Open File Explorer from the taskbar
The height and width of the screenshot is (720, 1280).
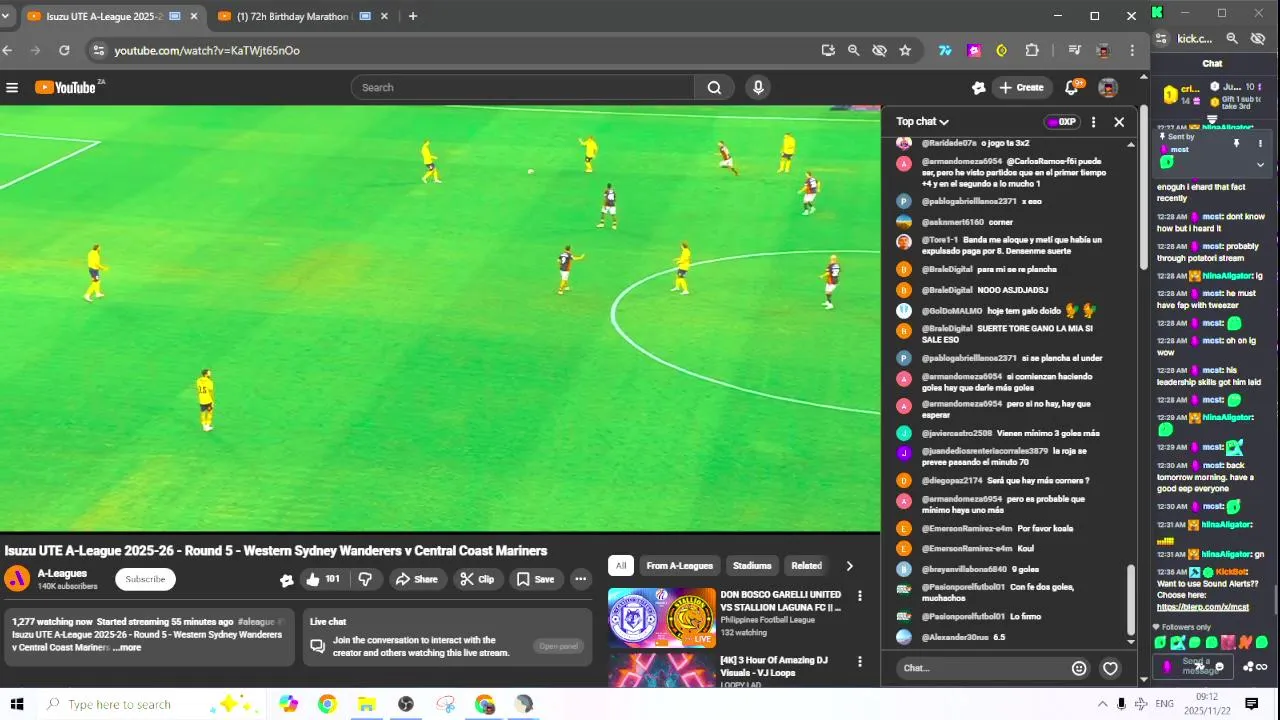(x=366, y=704)
